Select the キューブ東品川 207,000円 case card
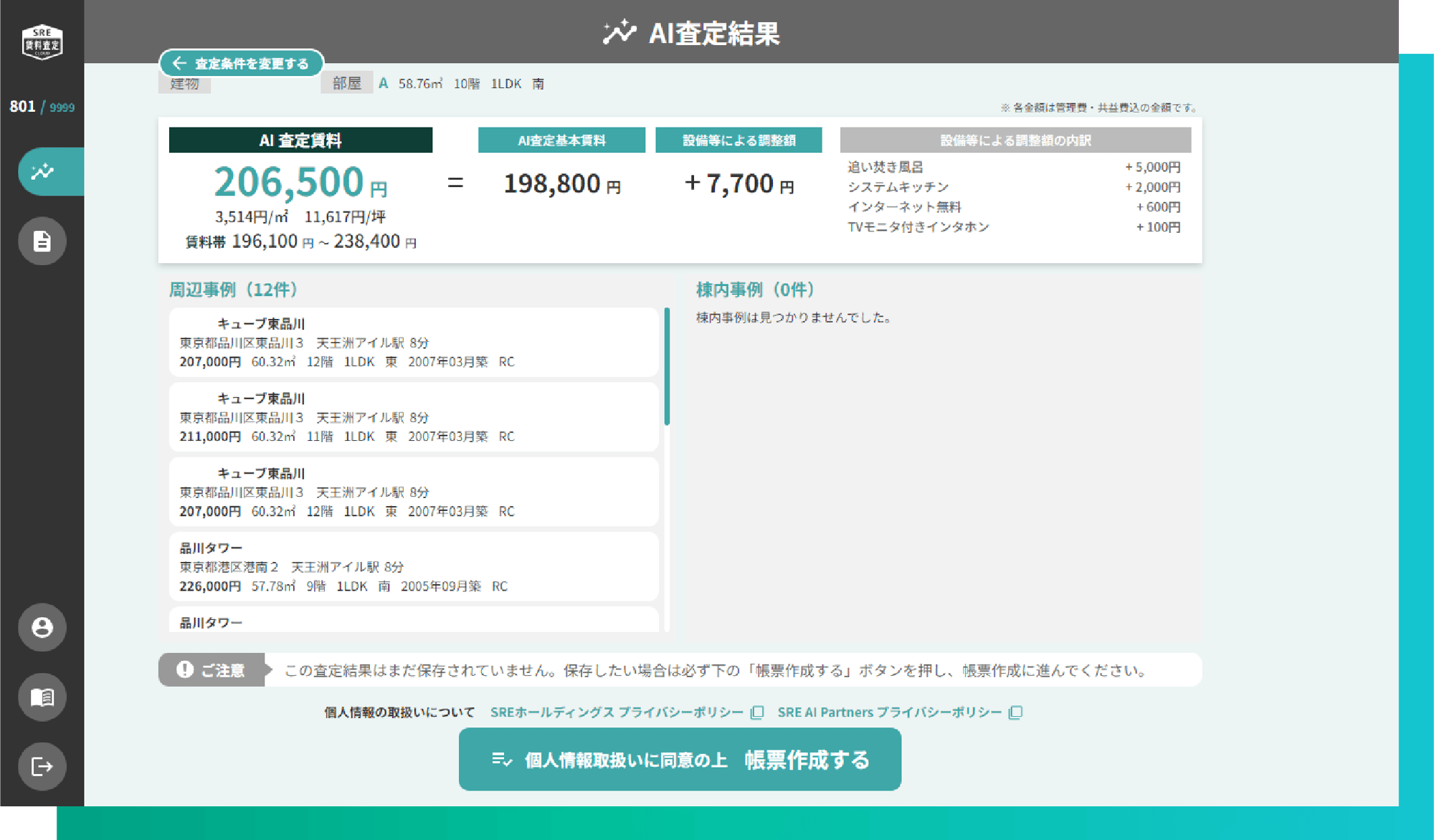 (413, 343)
